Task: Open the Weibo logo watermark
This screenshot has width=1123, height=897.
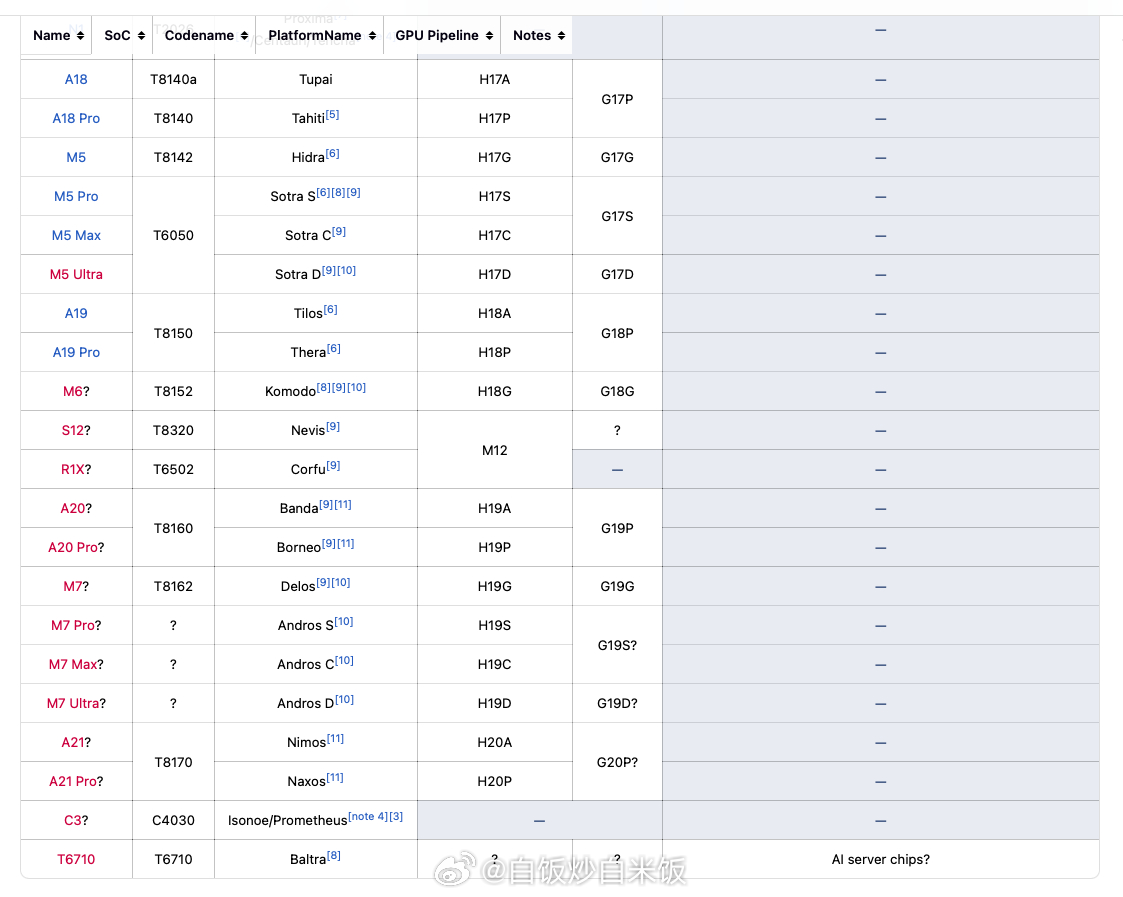Action: click(456, 868)
